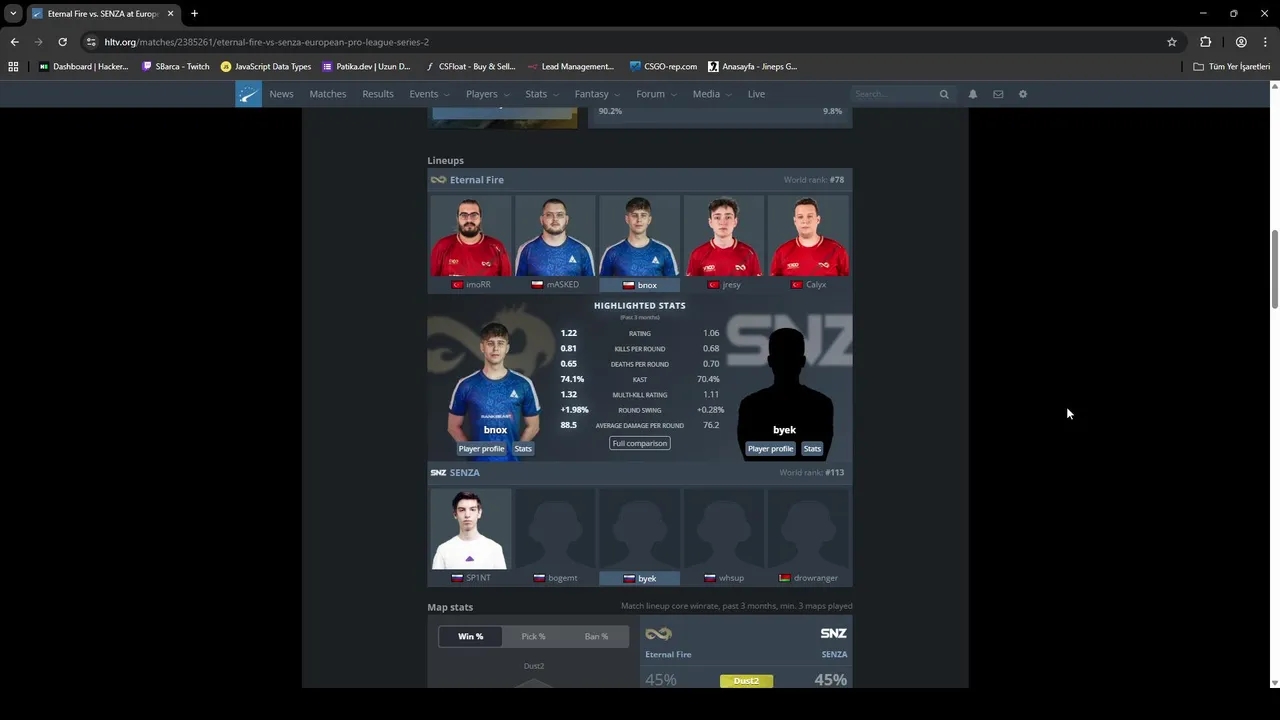Open the messages envelope icon
Screen dimensions: 1280x720
click(998, 94)
